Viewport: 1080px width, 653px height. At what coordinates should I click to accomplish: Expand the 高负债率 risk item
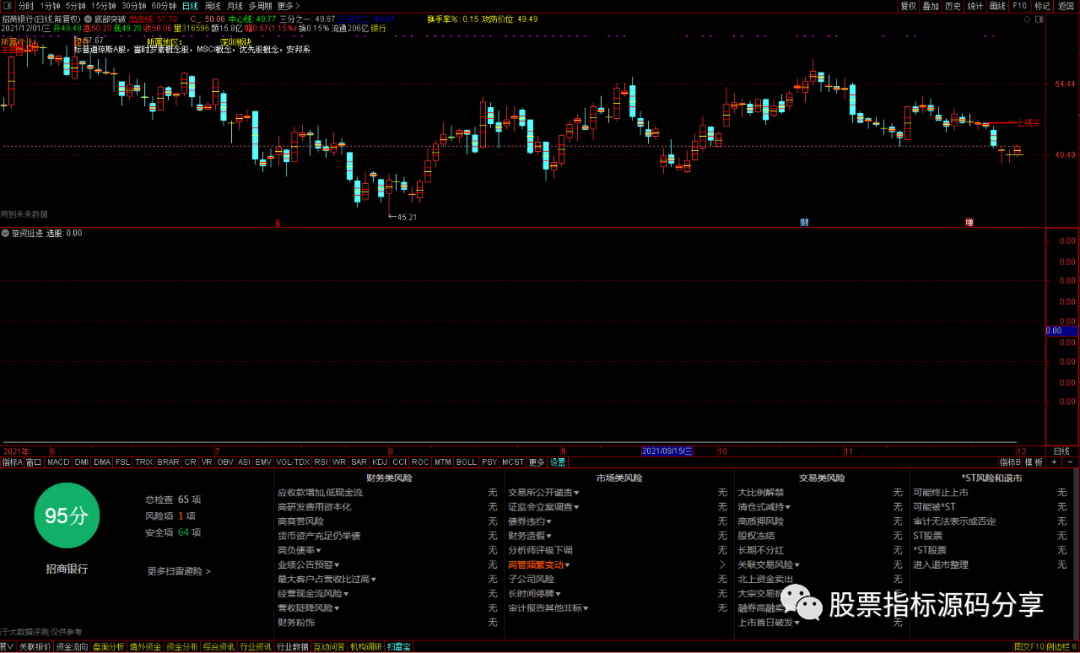tap(299, 550)
